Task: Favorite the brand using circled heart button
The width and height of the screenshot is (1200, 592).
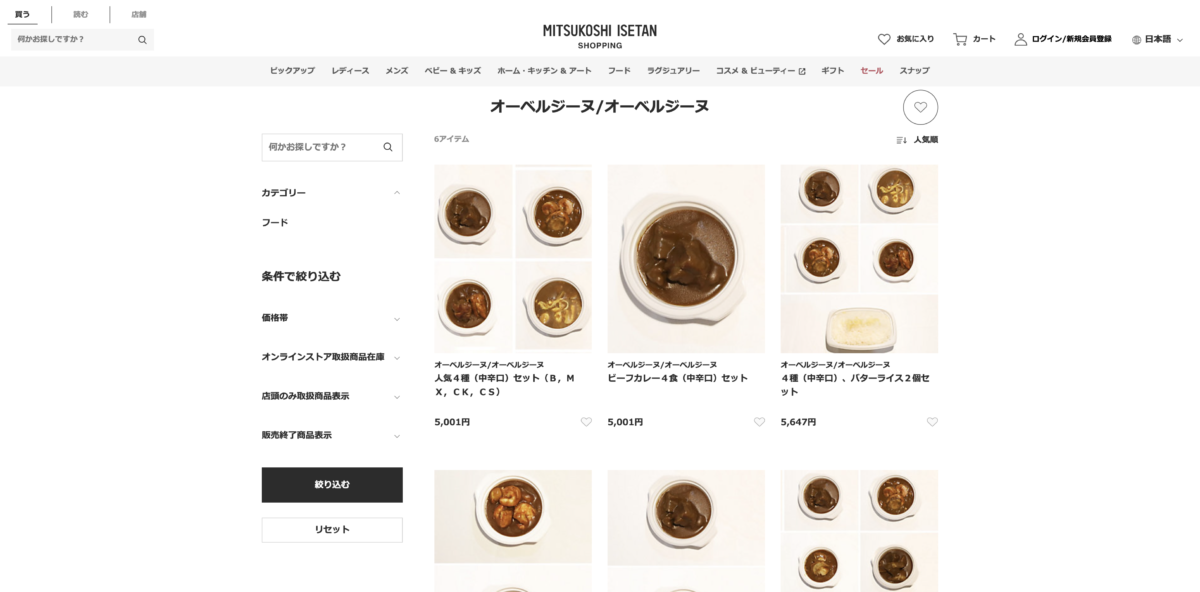Action: 920,107
